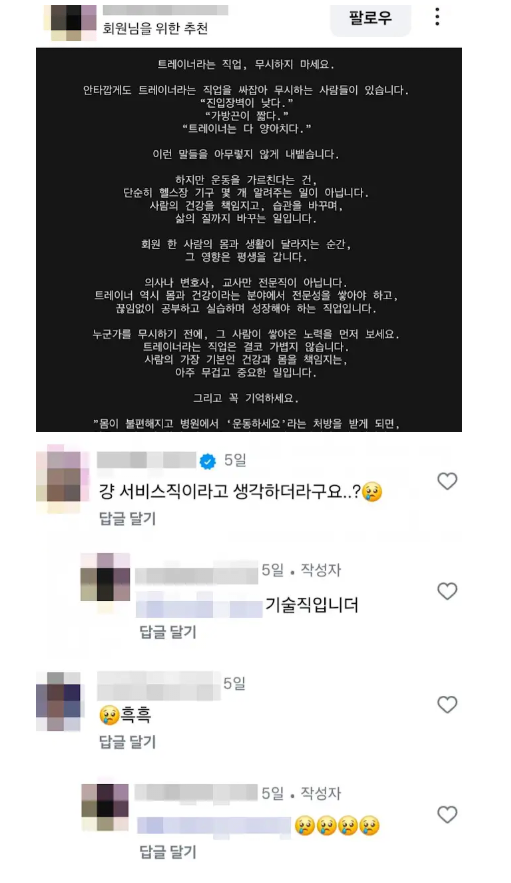Image resolution: width=511 pixels, height=883 pixels.
Task: Tap the post author's username at top
Action: tap(166, 10)
